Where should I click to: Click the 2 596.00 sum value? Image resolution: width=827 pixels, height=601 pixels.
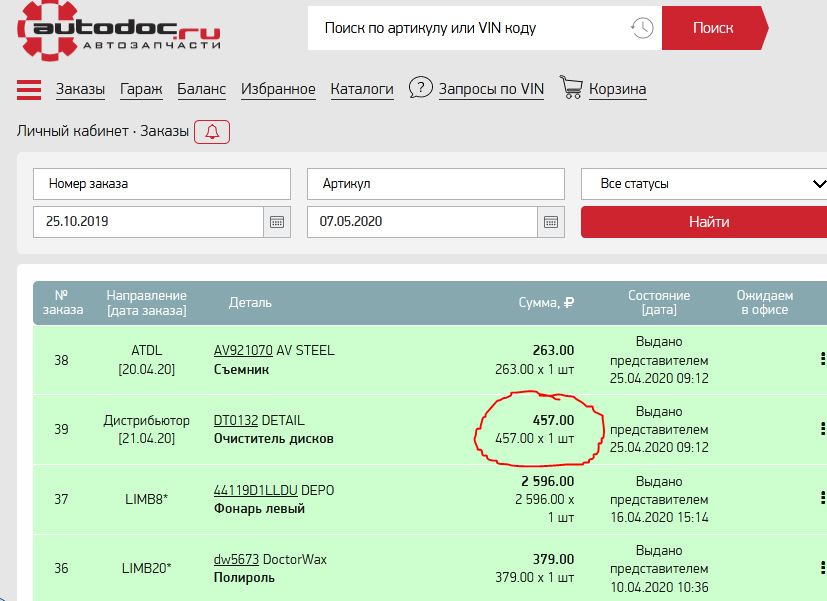(x=547, y=481)
